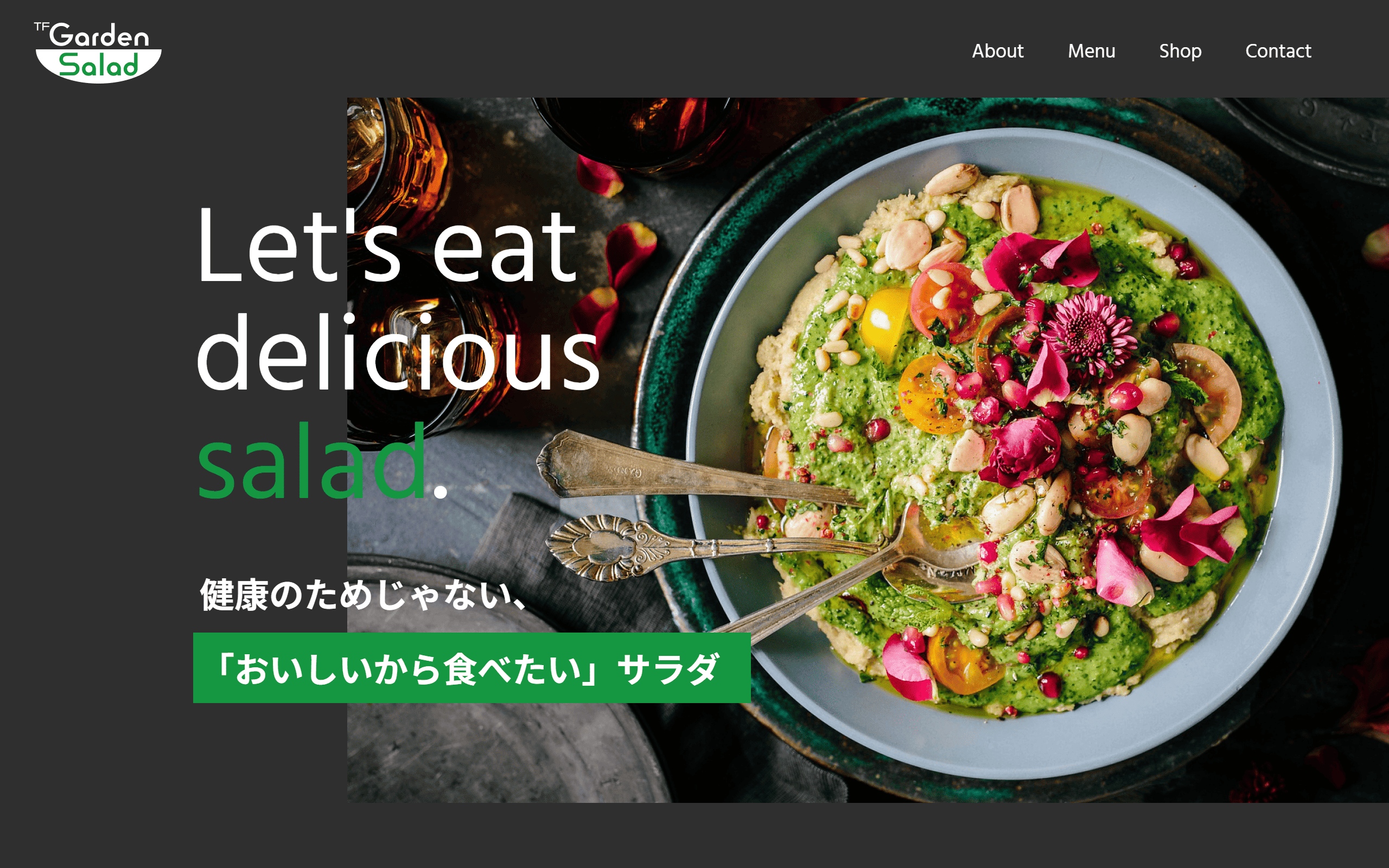Click the green "salad" headline word
The image size is (1389, 868).
coord(311,462)
